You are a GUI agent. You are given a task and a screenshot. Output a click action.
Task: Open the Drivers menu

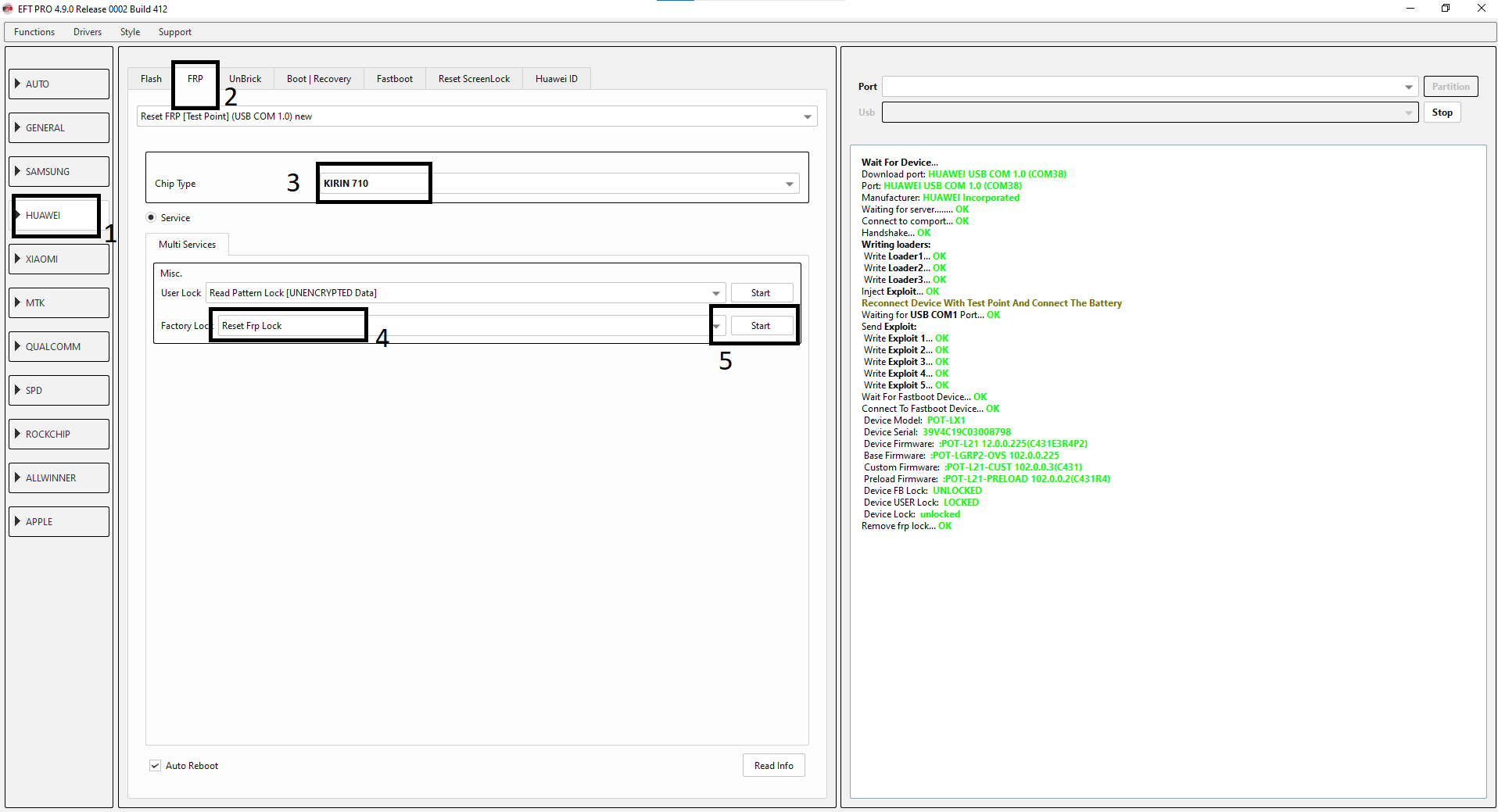[88, 32]
